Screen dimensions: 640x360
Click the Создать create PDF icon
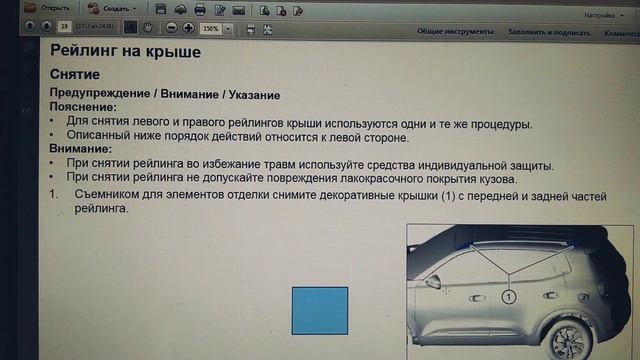click(x=93, y=8)
